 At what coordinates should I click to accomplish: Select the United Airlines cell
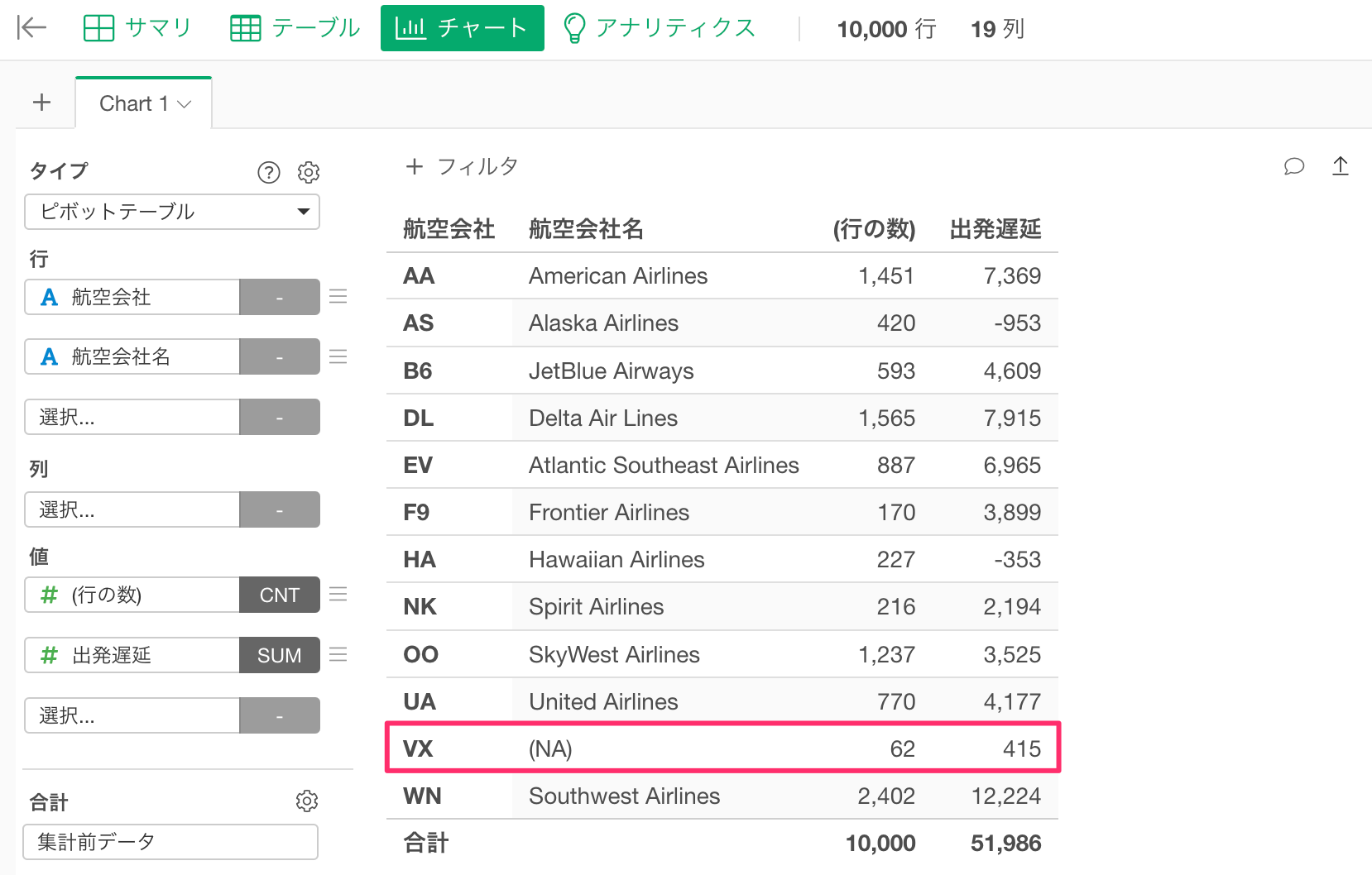click(603, 701)
